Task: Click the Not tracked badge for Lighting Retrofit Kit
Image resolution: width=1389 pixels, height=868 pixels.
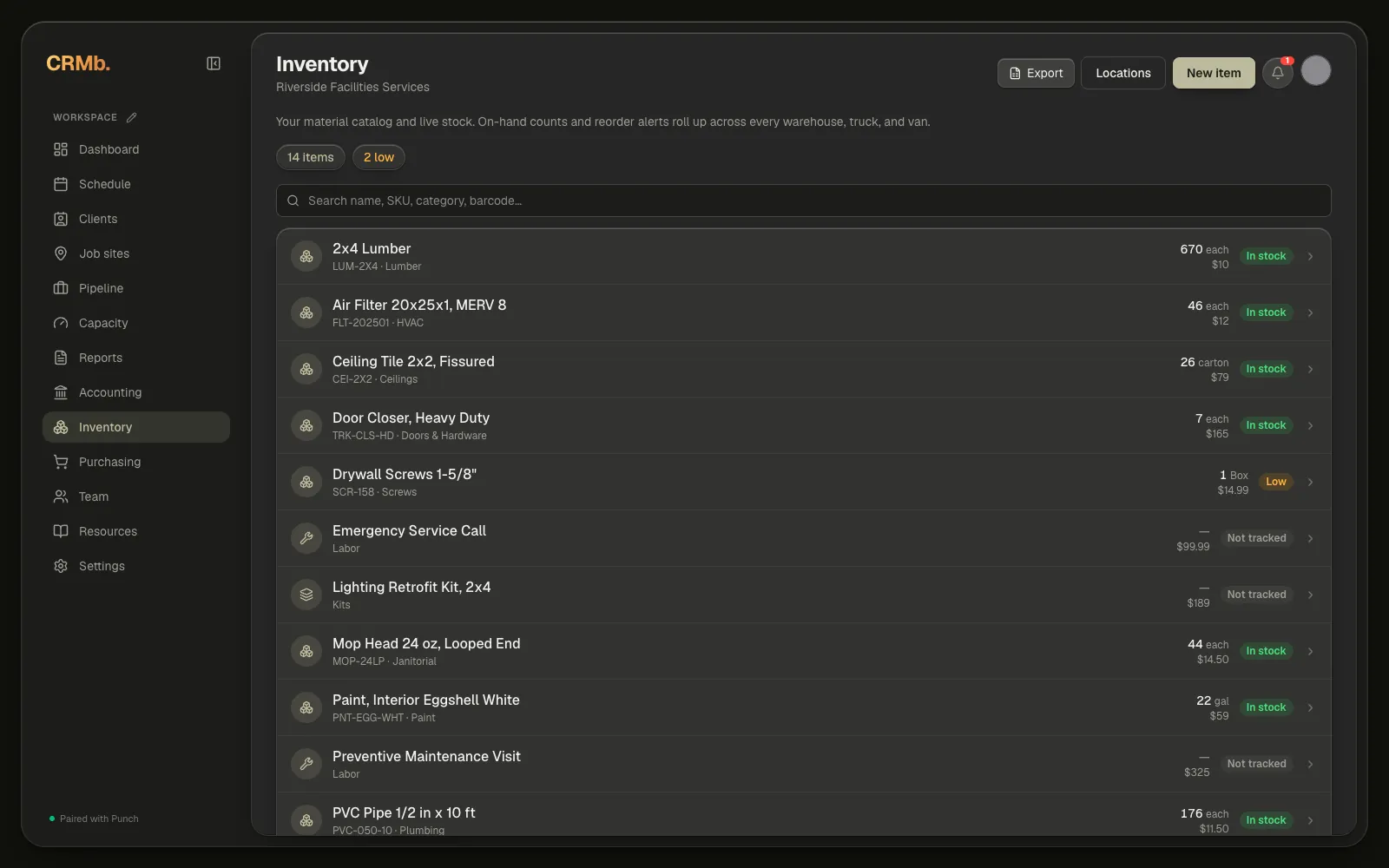Action: [1256, 595]
